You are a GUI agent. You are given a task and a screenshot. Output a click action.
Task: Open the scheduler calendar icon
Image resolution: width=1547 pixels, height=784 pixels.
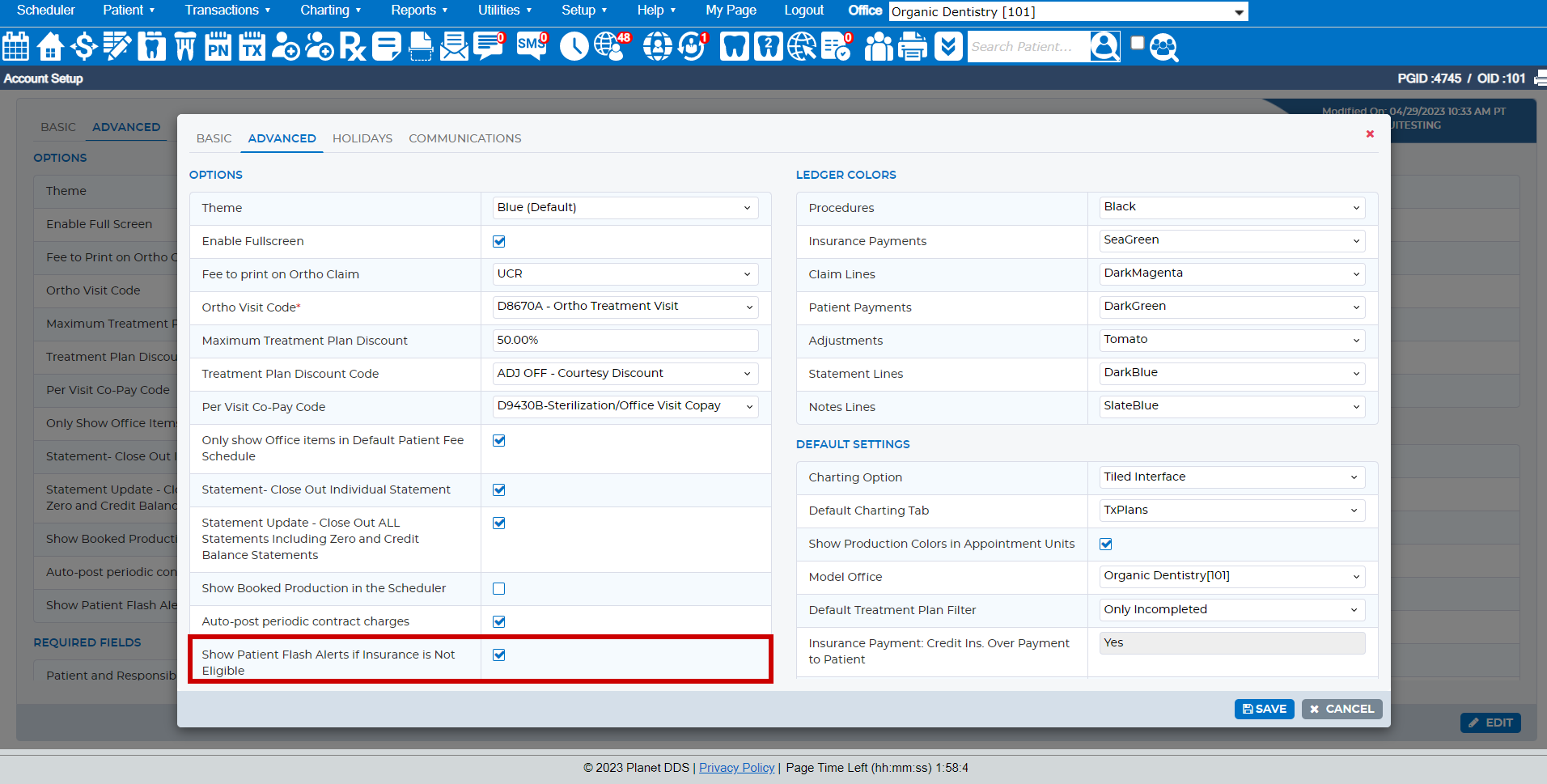(15, 46)
